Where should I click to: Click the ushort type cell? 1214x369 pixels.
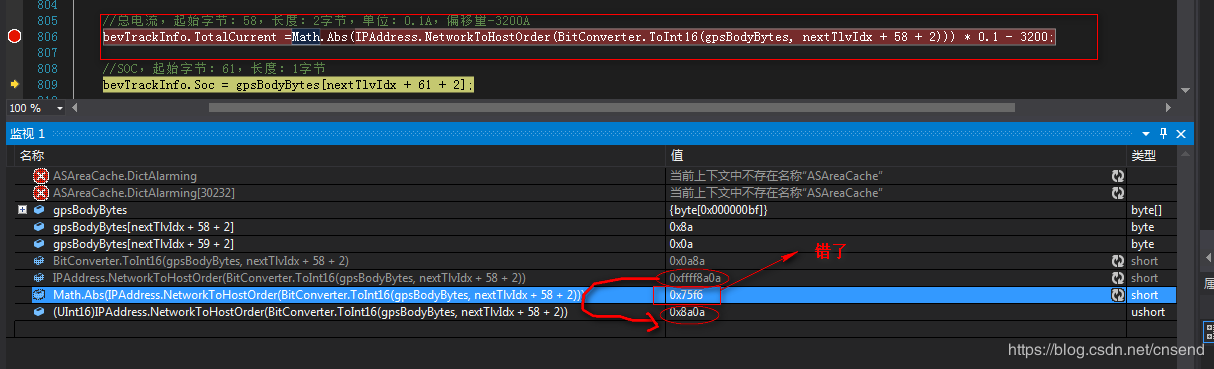pos(1148,312)
